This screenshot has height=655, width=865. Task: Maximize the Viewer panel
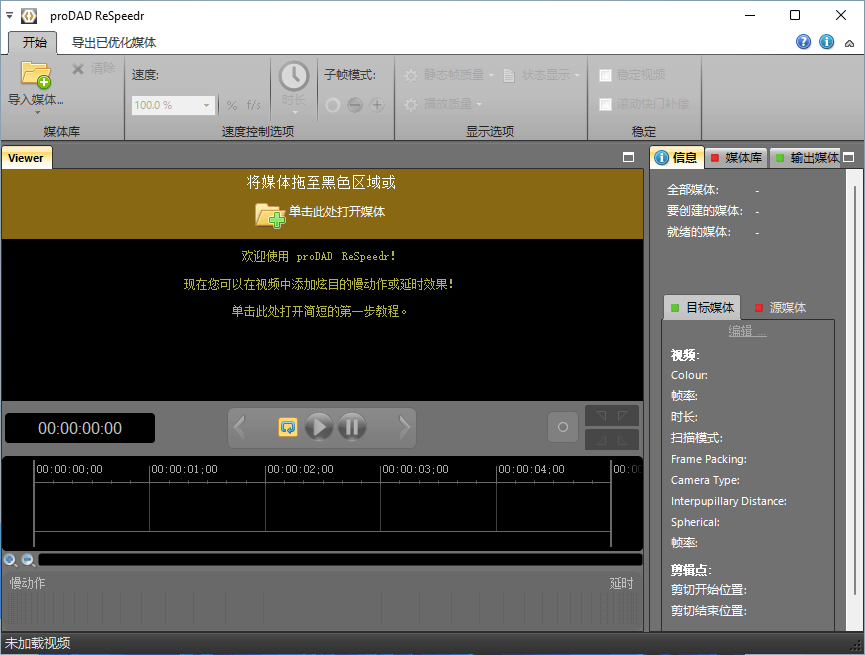628,157
